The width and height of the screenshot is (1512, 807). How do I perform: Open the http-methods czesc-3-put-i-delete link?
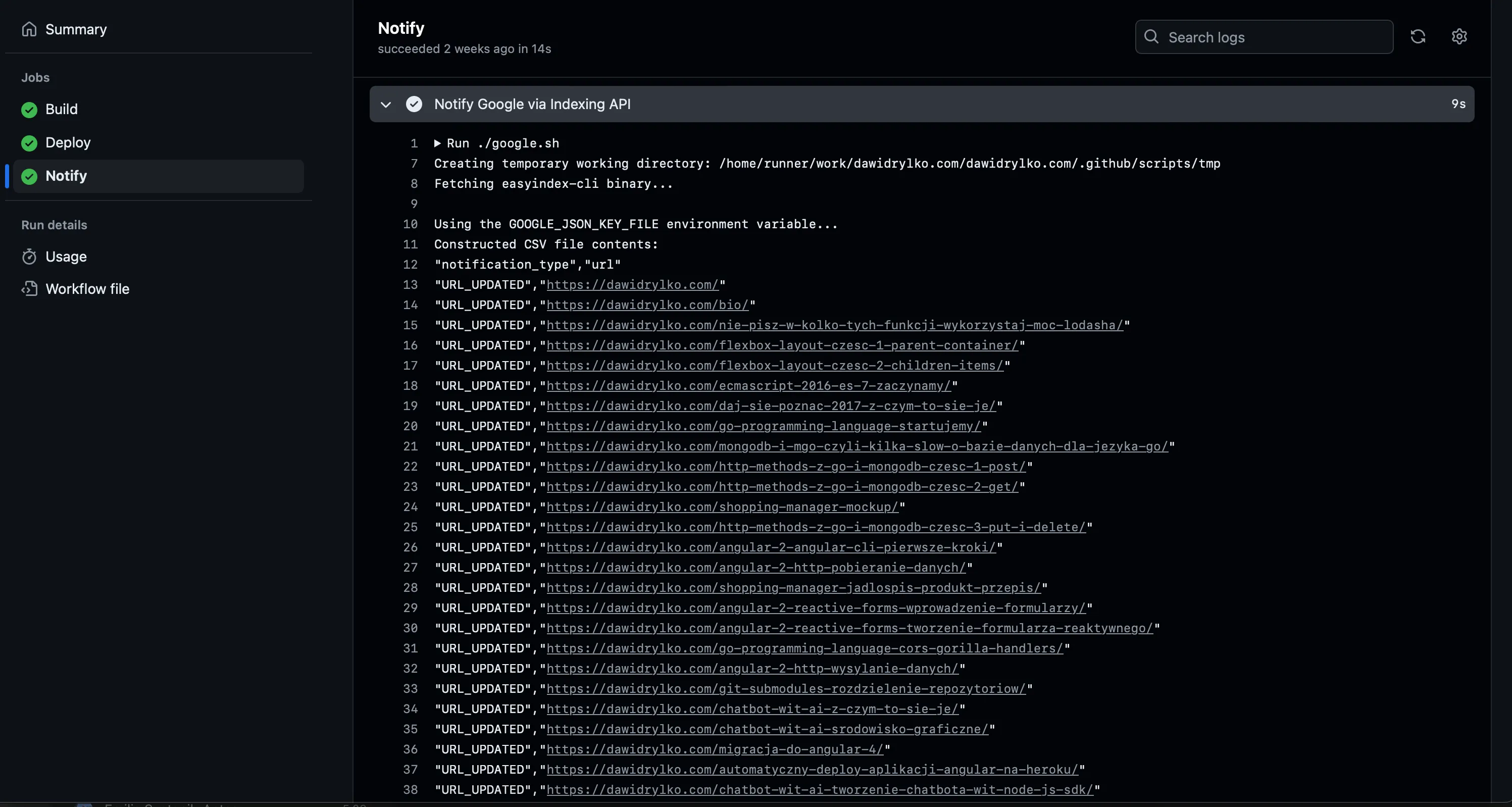(816, 528)
